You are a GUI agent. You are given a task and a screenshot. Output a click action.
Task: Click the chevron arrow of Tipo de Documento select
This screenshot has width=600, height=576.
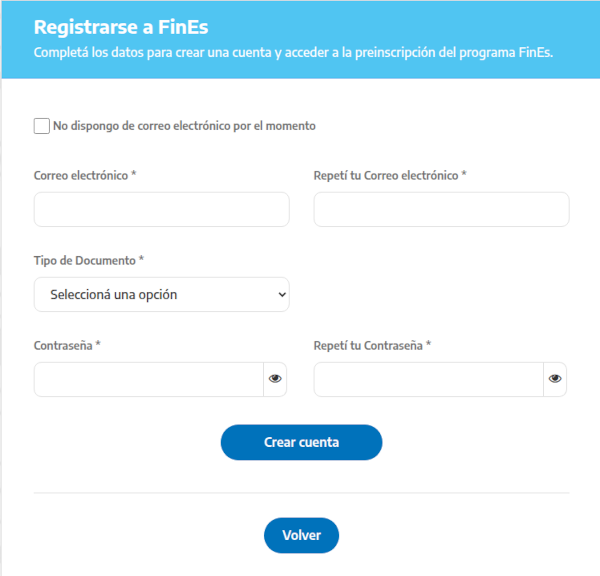click(x=281, y=294)
